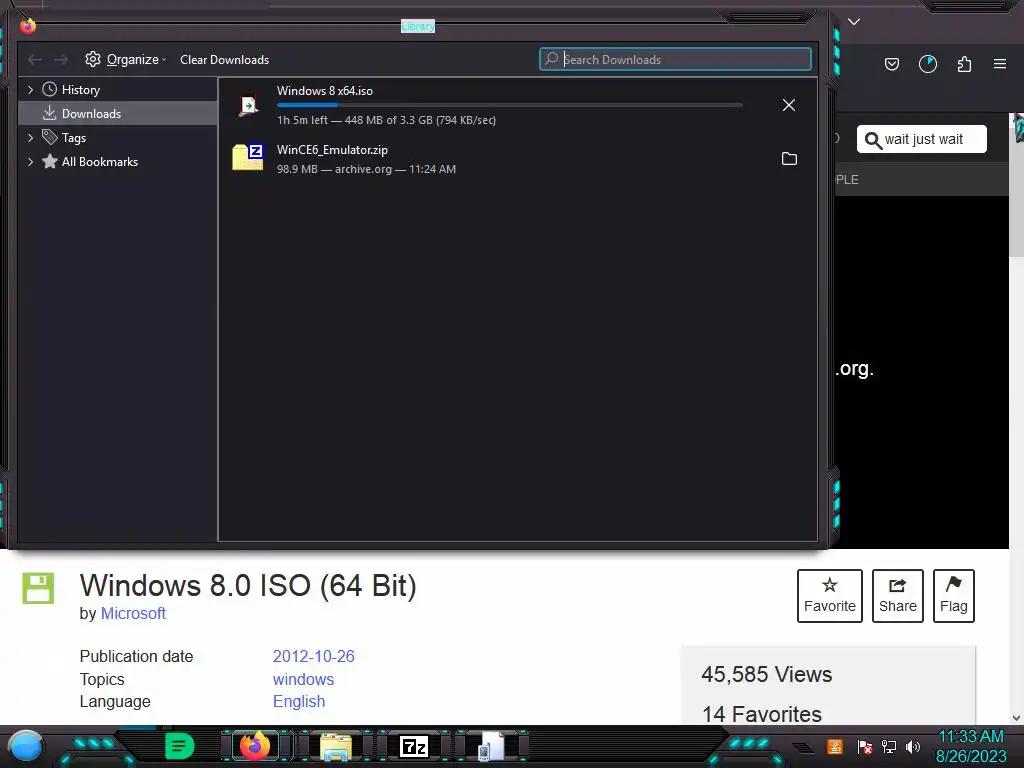Focus the Search Downloads field
1024x768 pixels.
(675, 59)
